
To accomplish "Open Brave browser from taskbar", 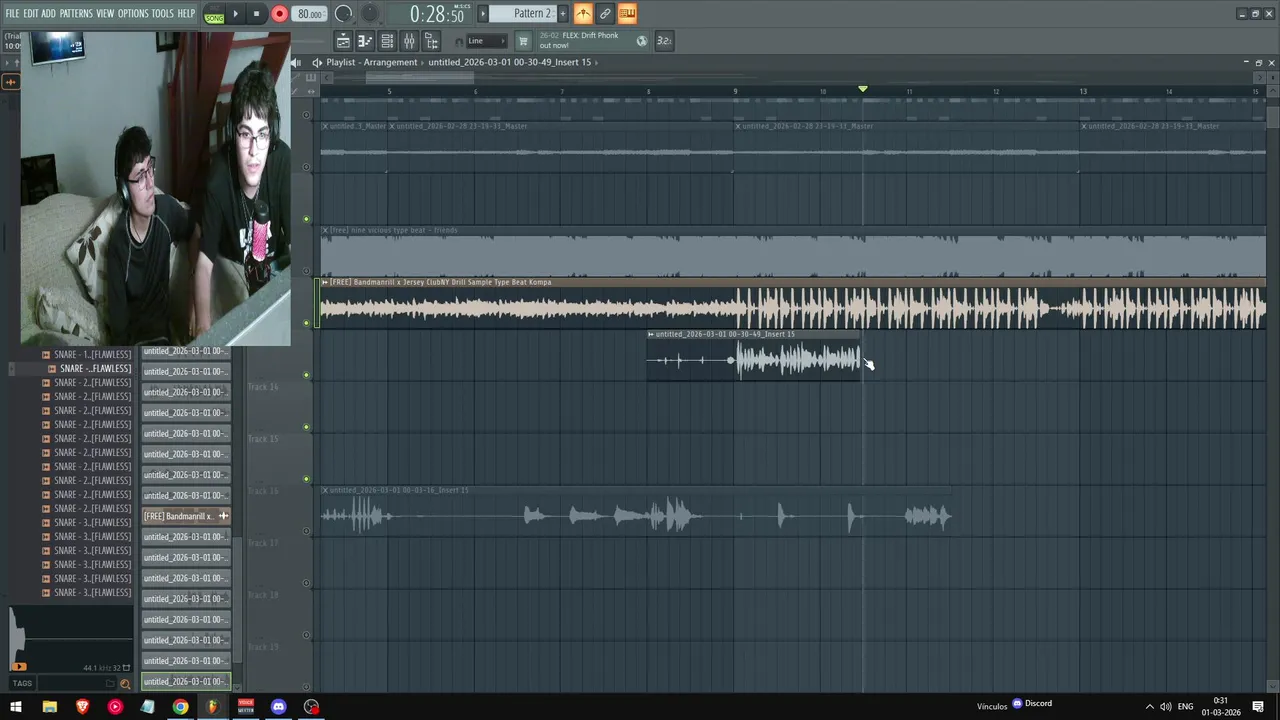I will point(82,707).
